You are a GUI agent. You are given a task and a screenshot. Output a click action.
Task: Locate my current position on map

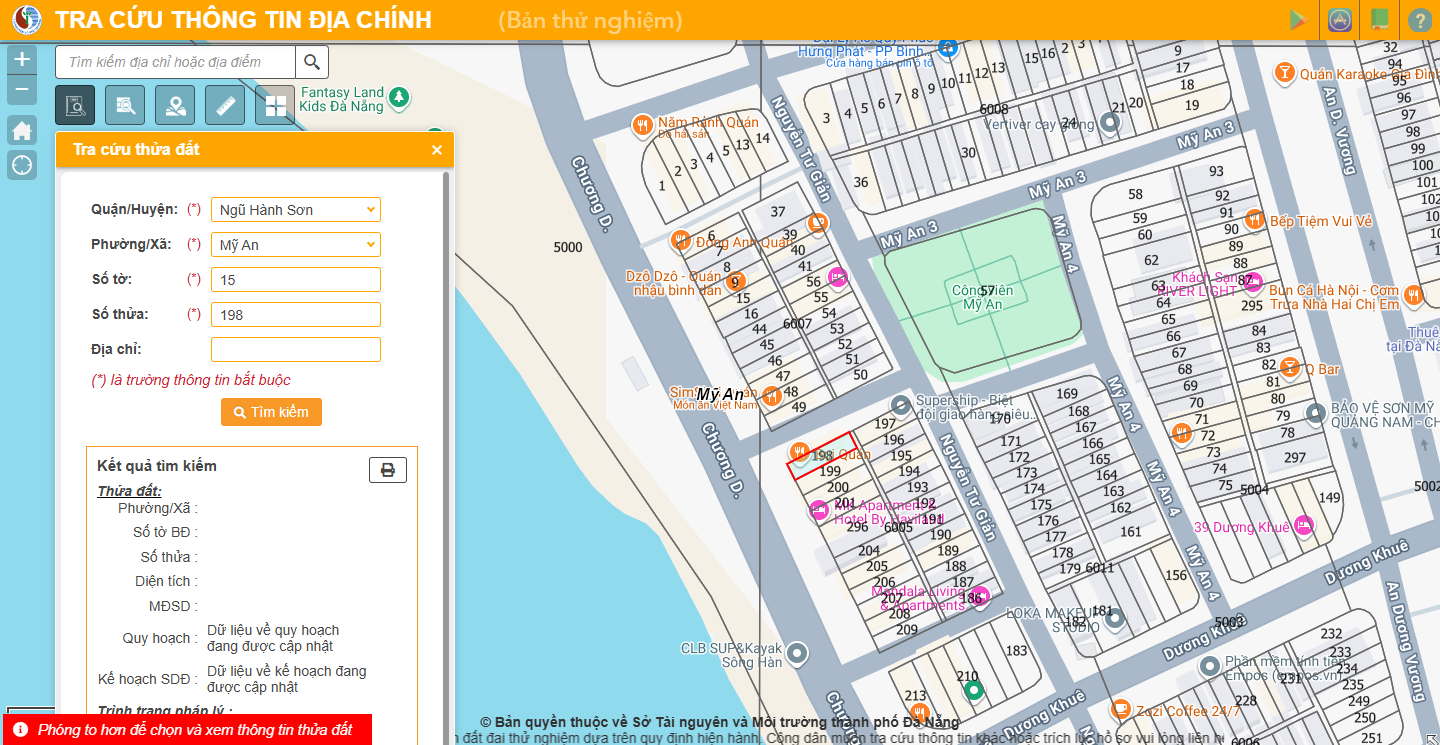[x=22, y=165]
